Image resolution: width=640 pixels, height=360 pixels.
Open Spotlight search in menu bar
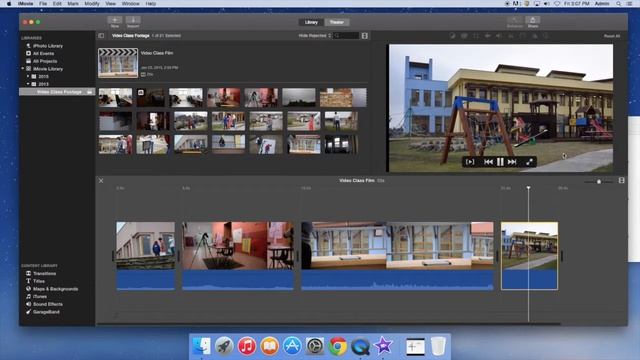619,3
